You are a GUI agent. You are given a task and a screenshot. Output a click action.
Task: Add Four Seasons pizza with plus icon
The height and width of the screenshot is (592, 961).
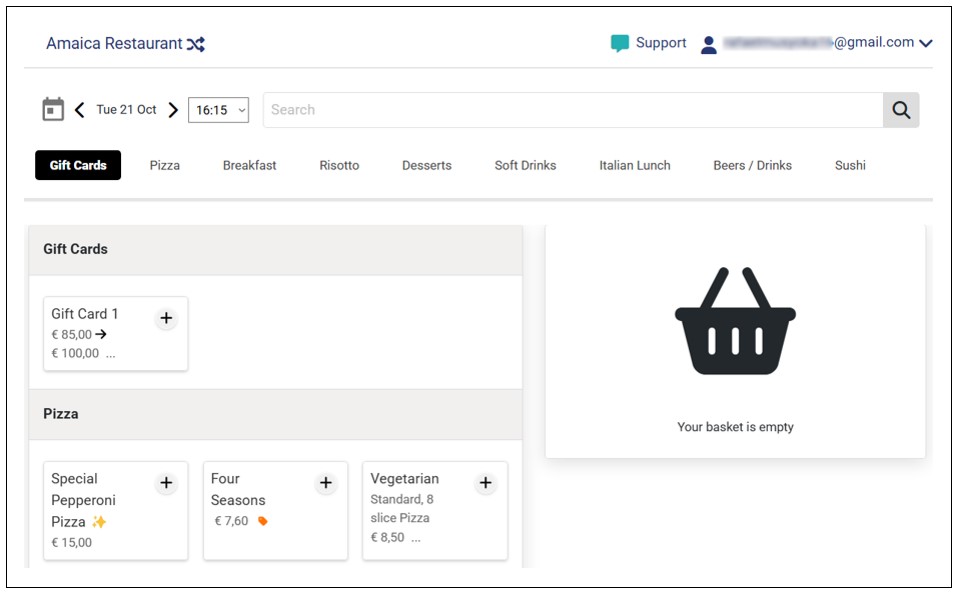tap(325, 483)
